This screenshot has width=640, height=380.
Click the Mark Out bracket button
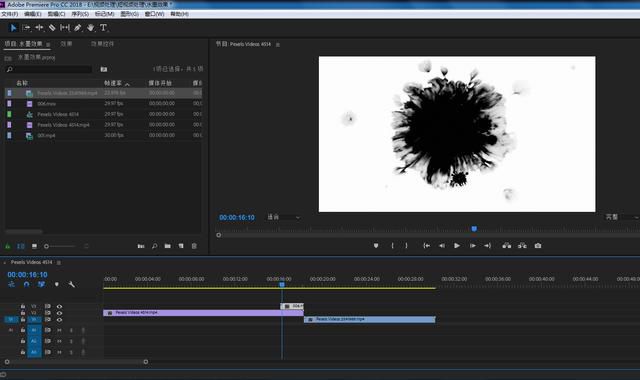(406, 246)
